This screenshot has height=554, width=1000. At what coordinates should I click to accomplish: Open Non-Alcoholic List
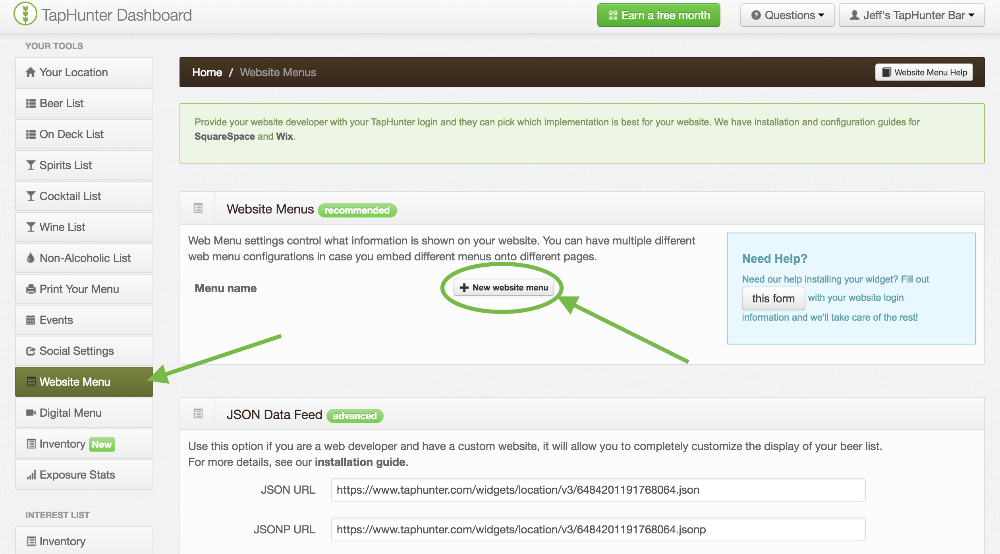click(x=84, y=258)
